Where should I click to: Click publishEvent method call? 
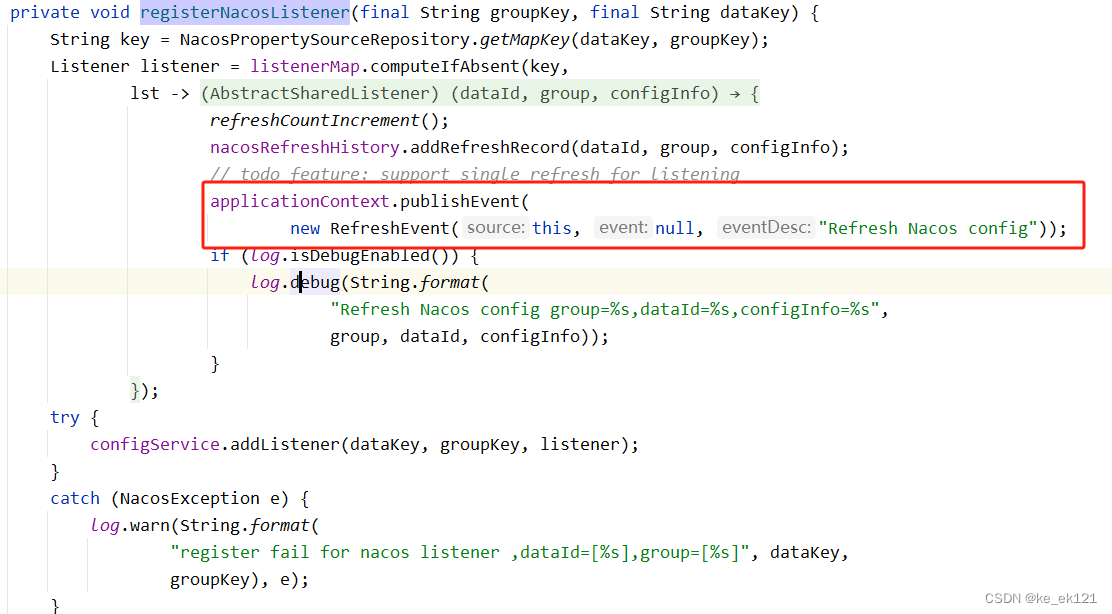[460, 201]
